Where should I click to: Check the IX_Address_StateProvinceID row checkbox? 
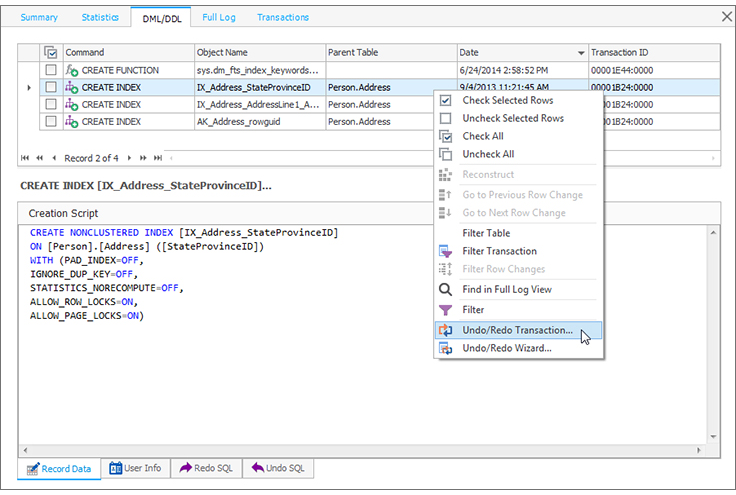click(51, 87)
